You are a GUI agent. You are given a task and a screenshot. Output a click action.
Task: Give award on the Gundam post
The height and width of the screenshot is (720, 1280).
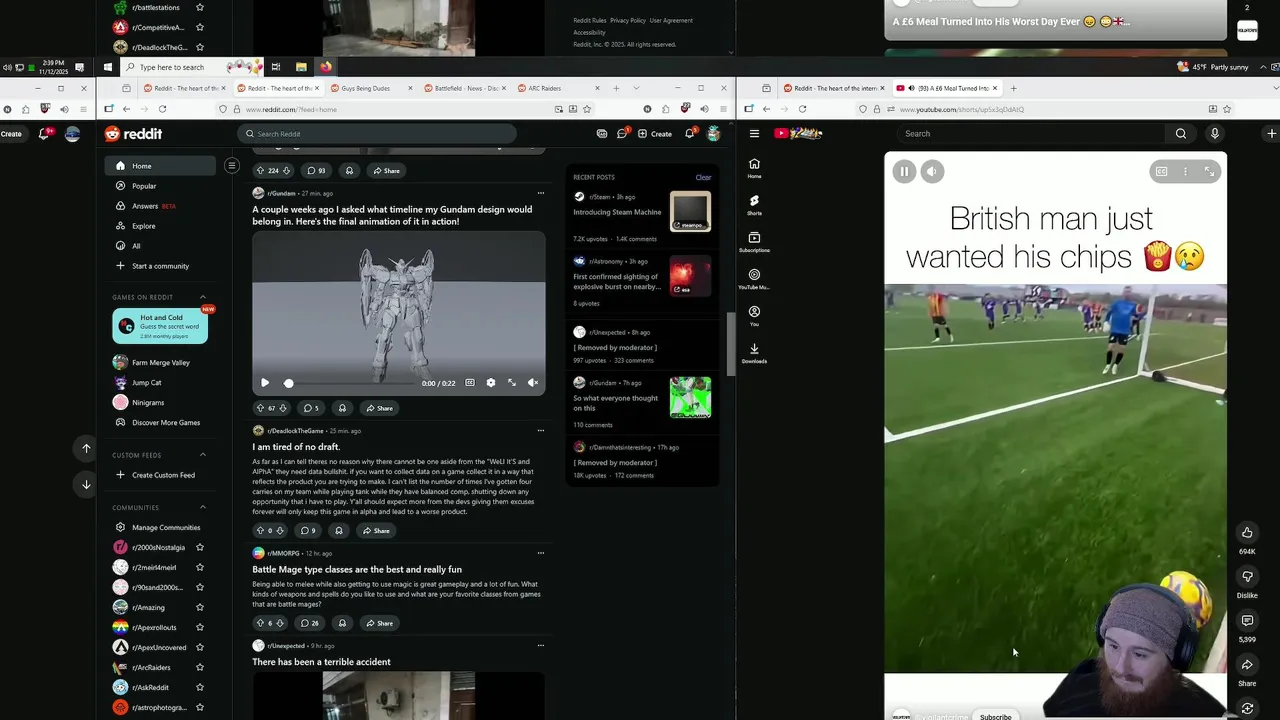pos(342,408)
